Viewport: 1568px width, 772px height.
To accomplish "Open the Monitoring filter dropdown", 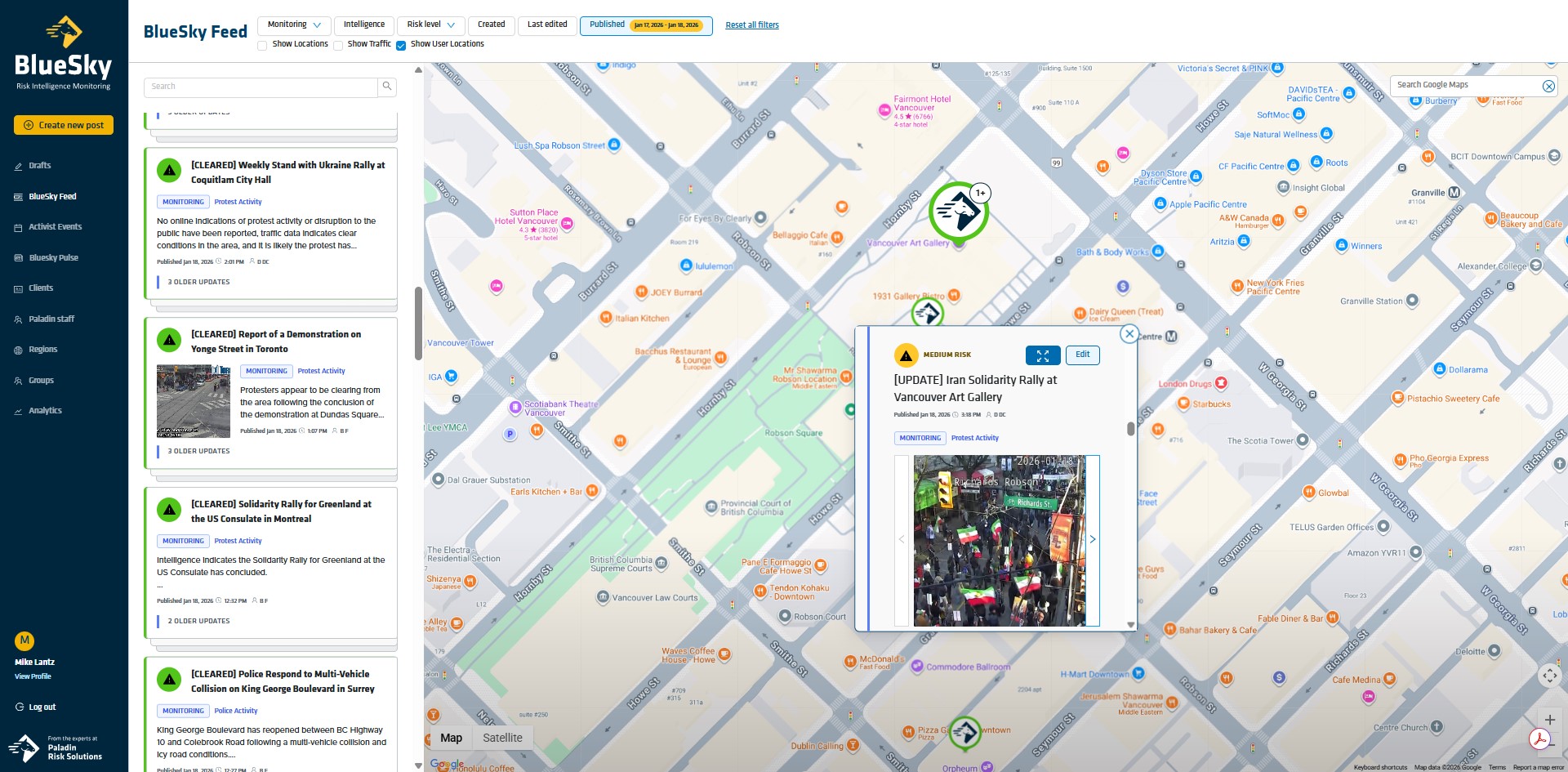I will 294,25.
